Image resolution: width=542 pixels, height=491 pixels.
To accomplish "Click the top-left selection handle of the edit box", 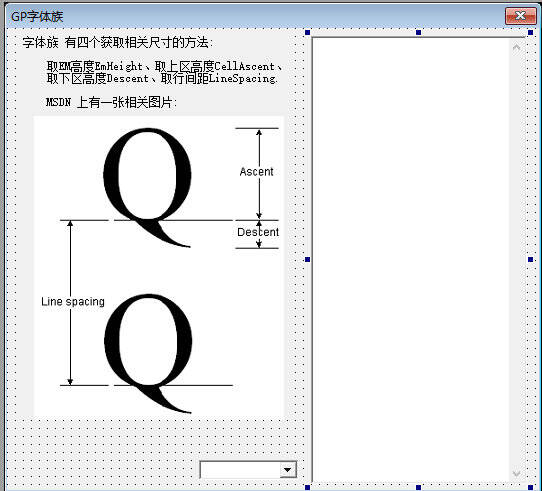I will [307, 33].
